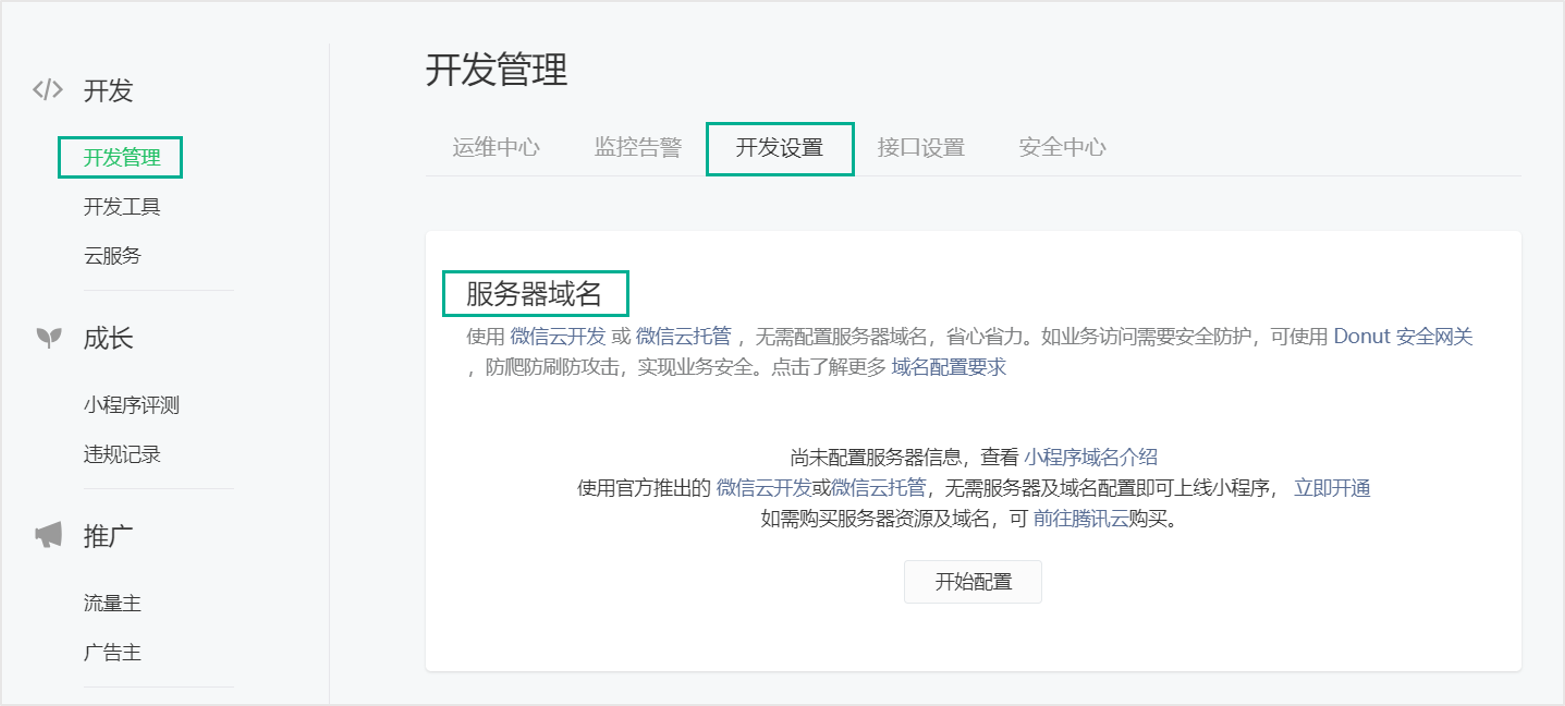Select the 开发设置 tab
This screenshot has height=706, width=1565.
pos(779,148)
